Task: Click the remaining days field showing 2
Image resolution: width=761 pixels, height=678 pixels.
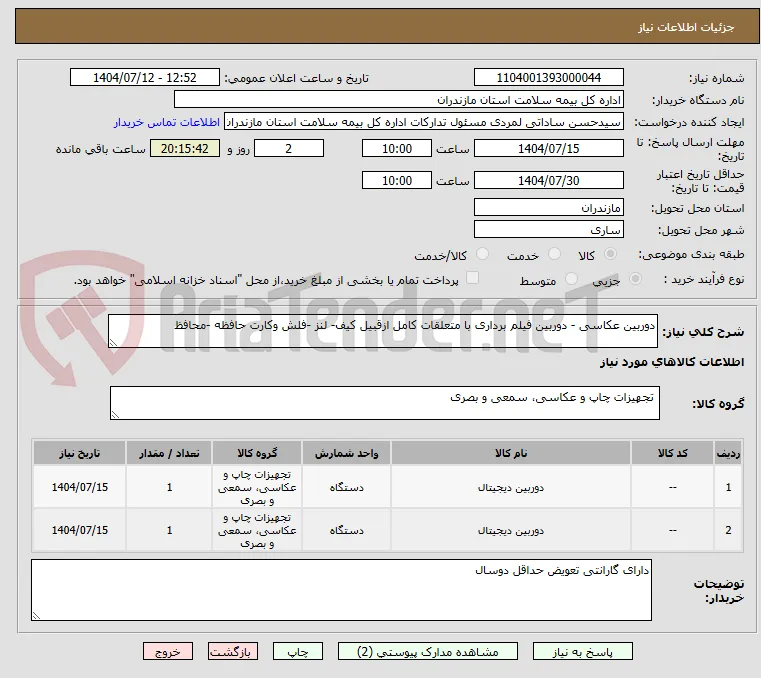Action: pos(289,148)
